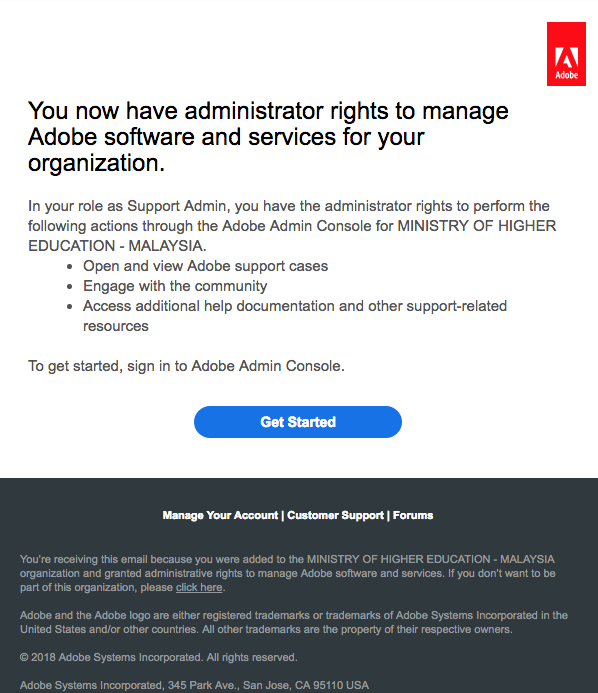Screen dimensions: 598x693
Task: Open the Customer Support footer link
Action: pos(335,515)
